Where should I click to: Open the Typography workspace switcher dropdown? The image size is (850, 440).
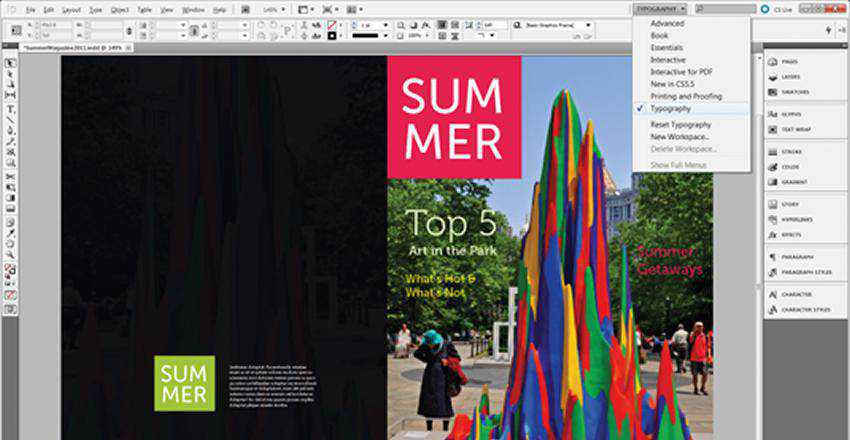[x=659, y=8]
